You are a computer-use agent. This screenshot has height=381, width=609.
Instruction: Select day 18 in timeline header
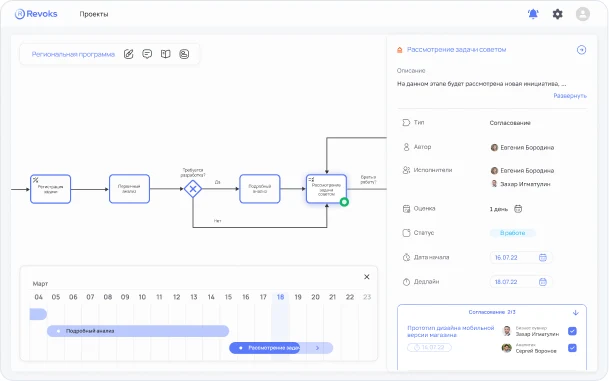[x=280, y=297]
